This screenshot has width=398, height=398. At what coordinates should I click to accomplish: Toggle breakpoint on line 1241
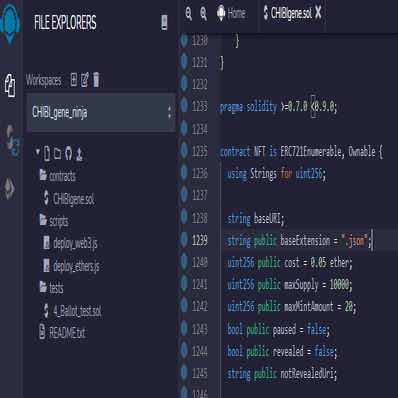184,284
